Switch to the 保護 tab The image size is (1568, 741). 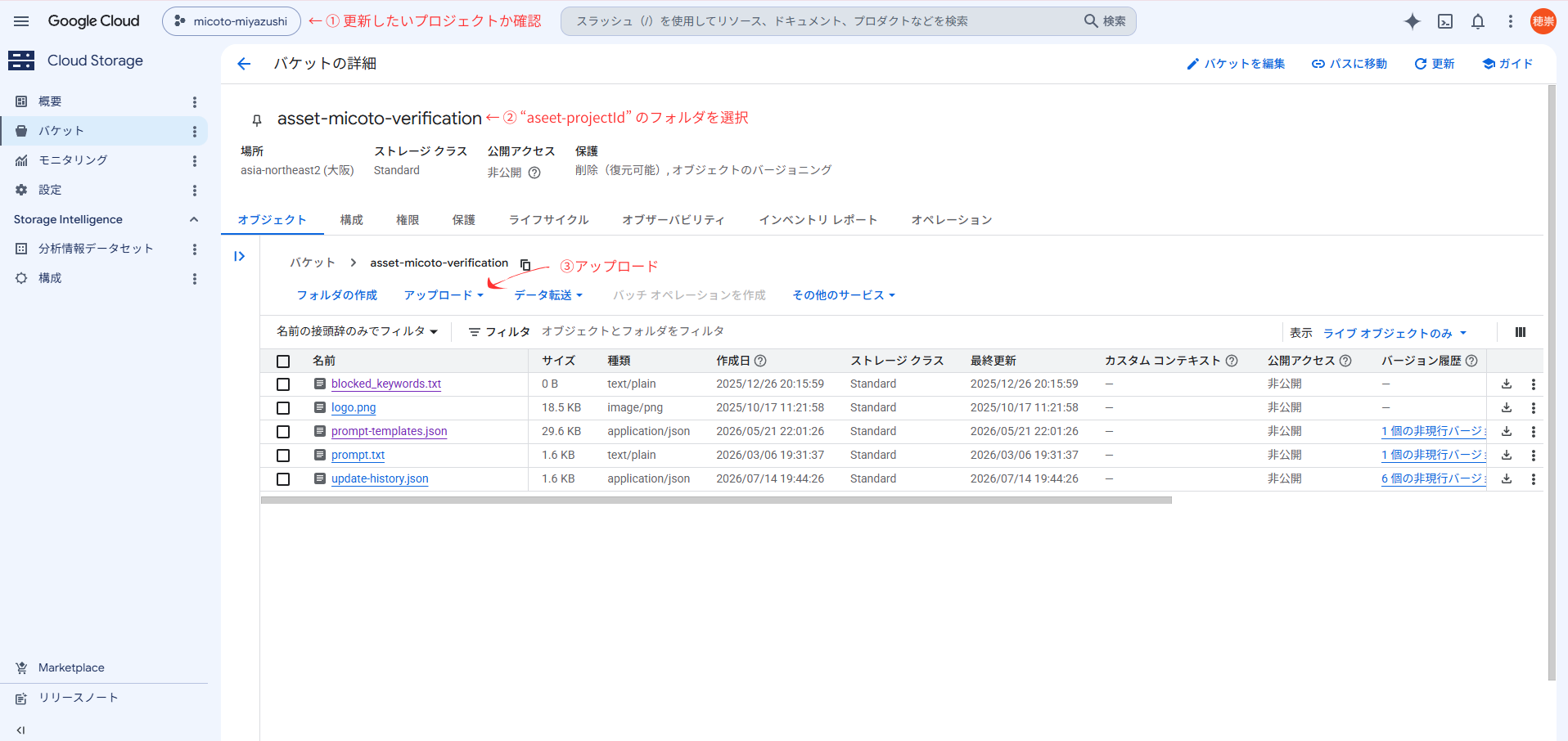pos(464,220)
